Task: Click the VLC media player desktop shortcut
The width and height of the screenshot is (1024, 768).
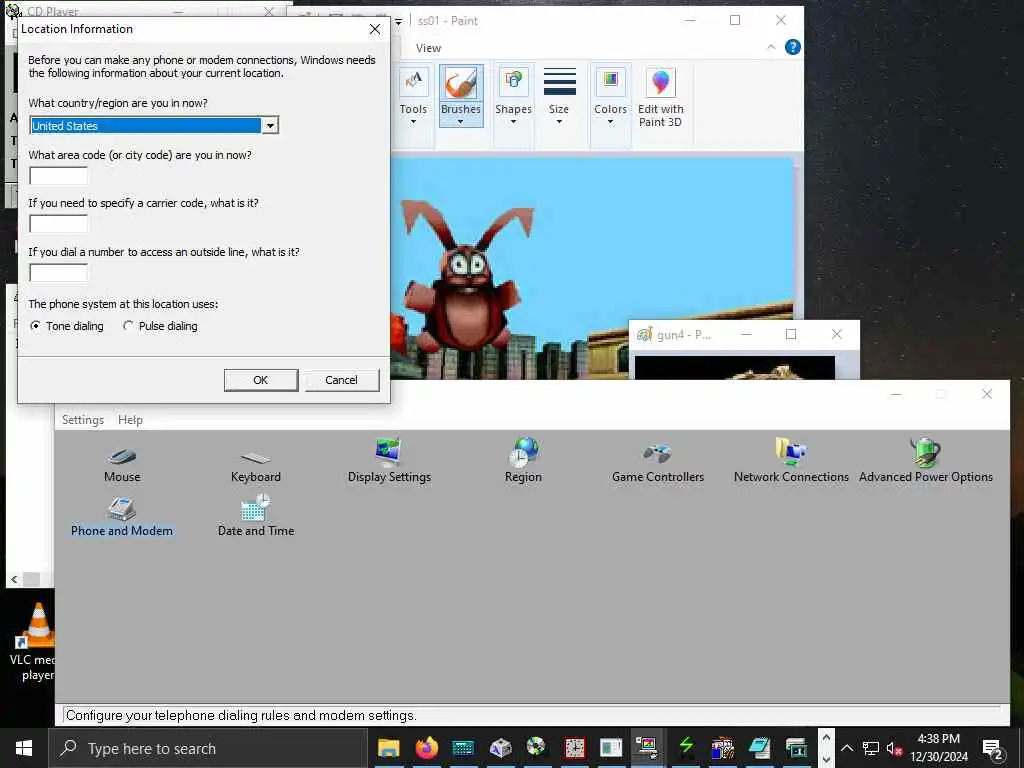Action: [x=36, y=643]
